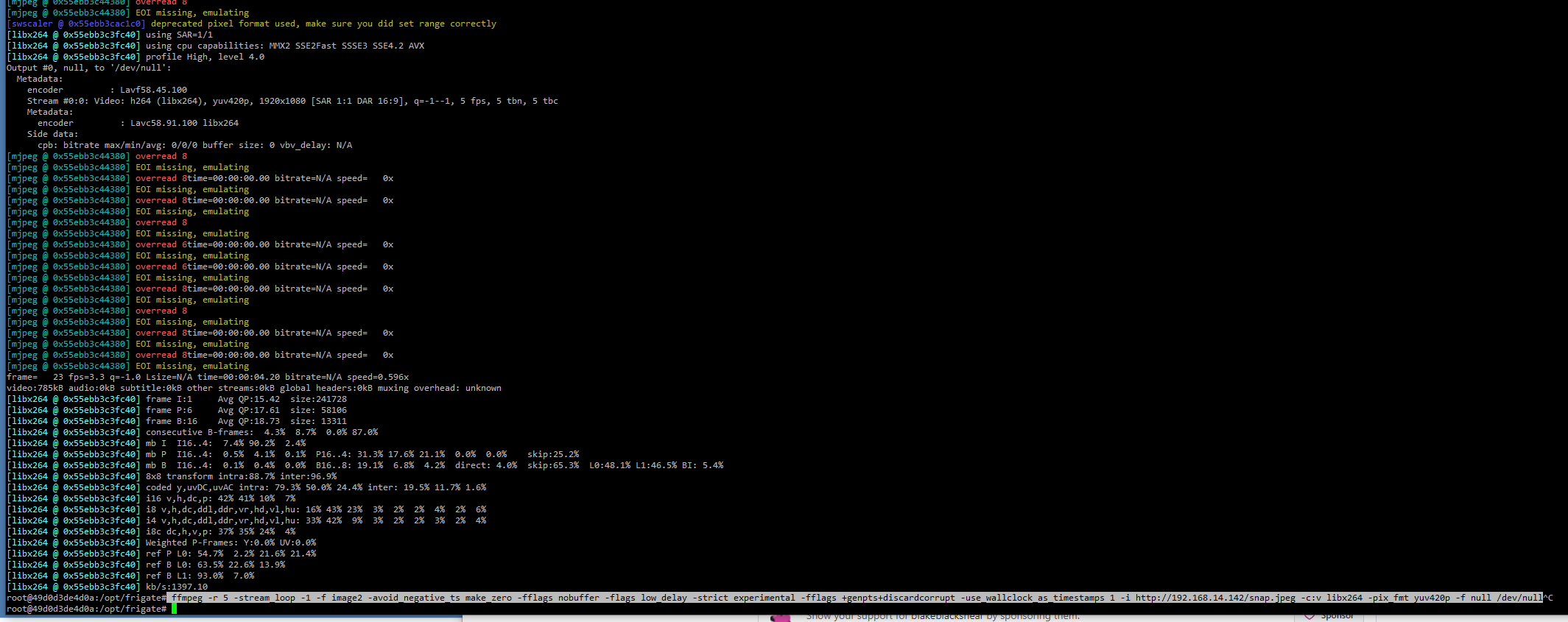Click the 'frame I:1 Avg QP:15.42' line

(x=177, y=399)
